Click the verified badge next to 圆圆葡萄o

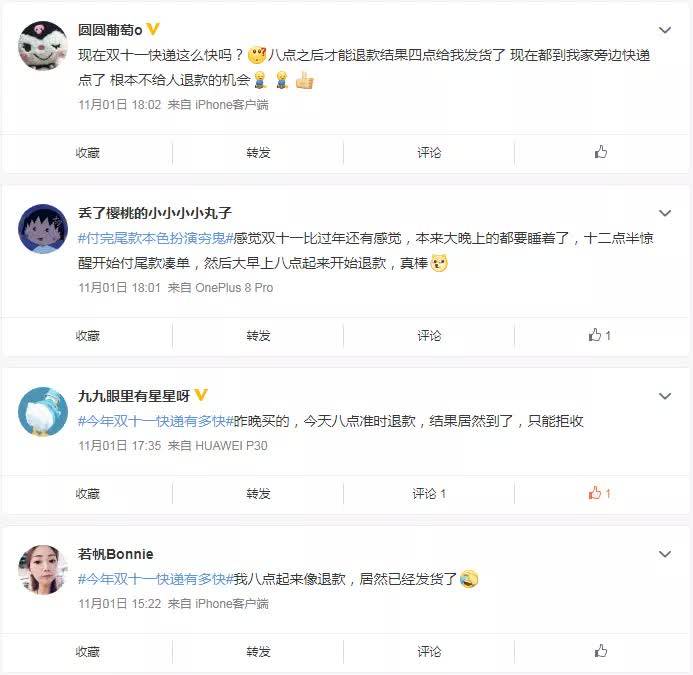tap(152, 29)
